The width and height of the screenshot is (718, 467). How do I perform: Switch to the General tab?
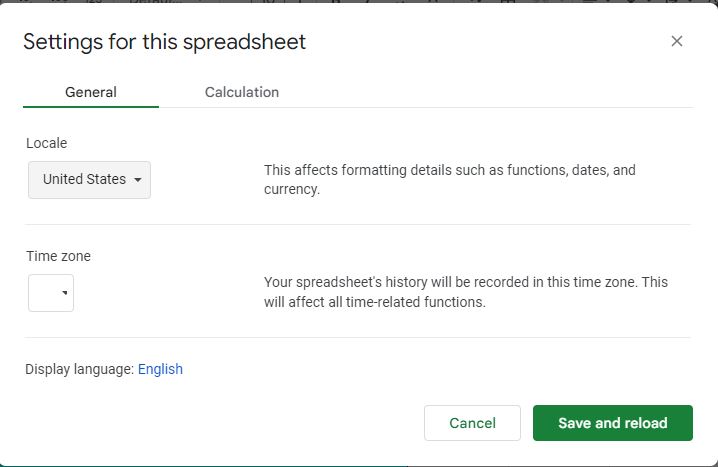[91, 92]
